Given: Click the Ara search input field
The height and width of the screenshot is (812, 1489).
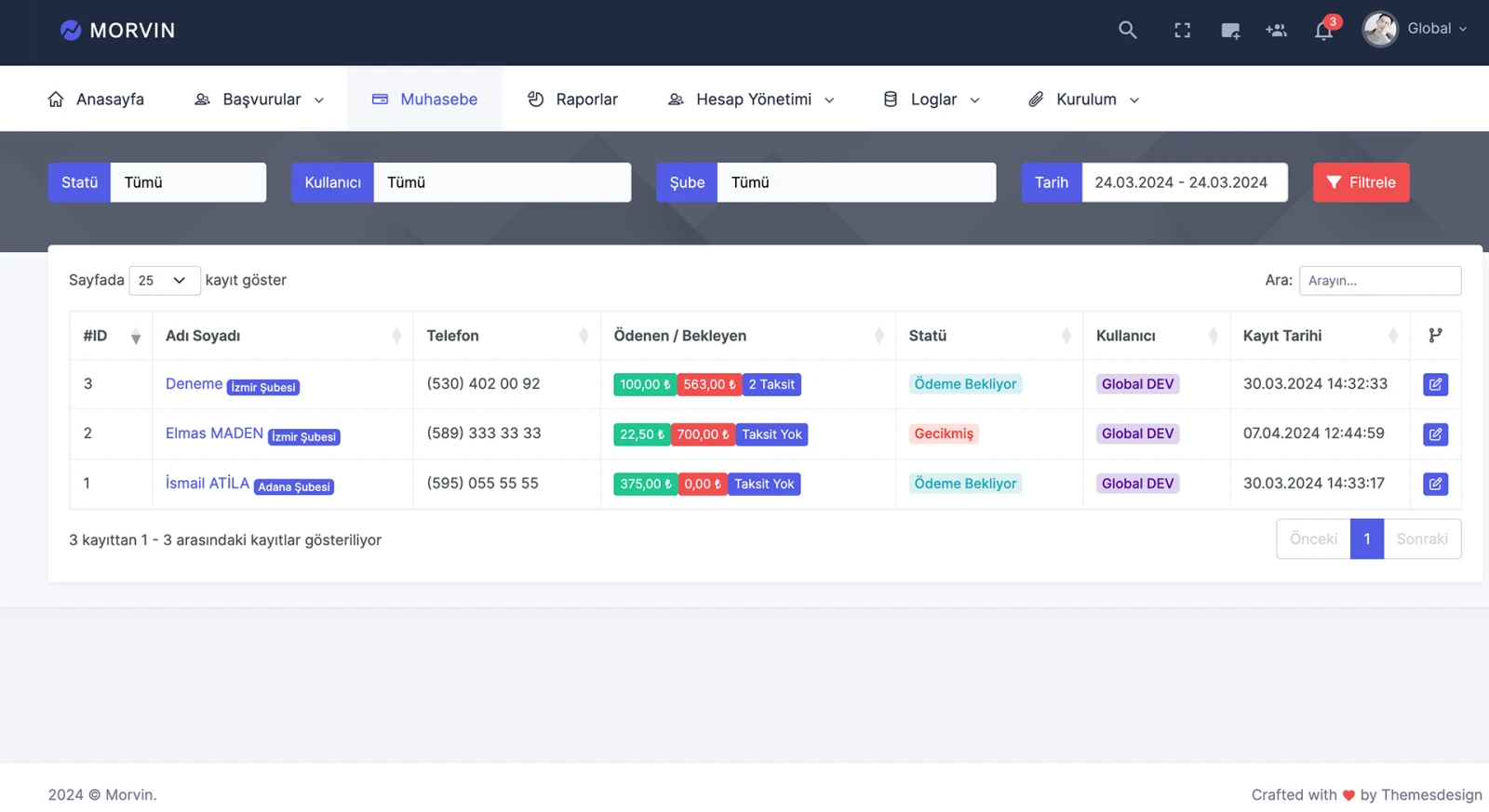Looking at the screenshot, I should pyautogui.click(x=1379, y=280).
